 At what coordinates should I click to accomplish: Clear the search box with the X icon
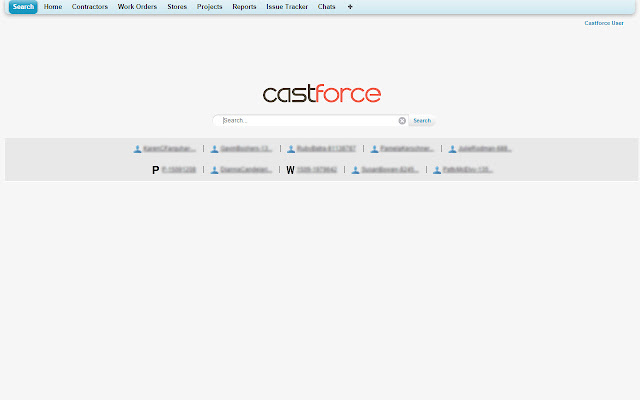402,120
